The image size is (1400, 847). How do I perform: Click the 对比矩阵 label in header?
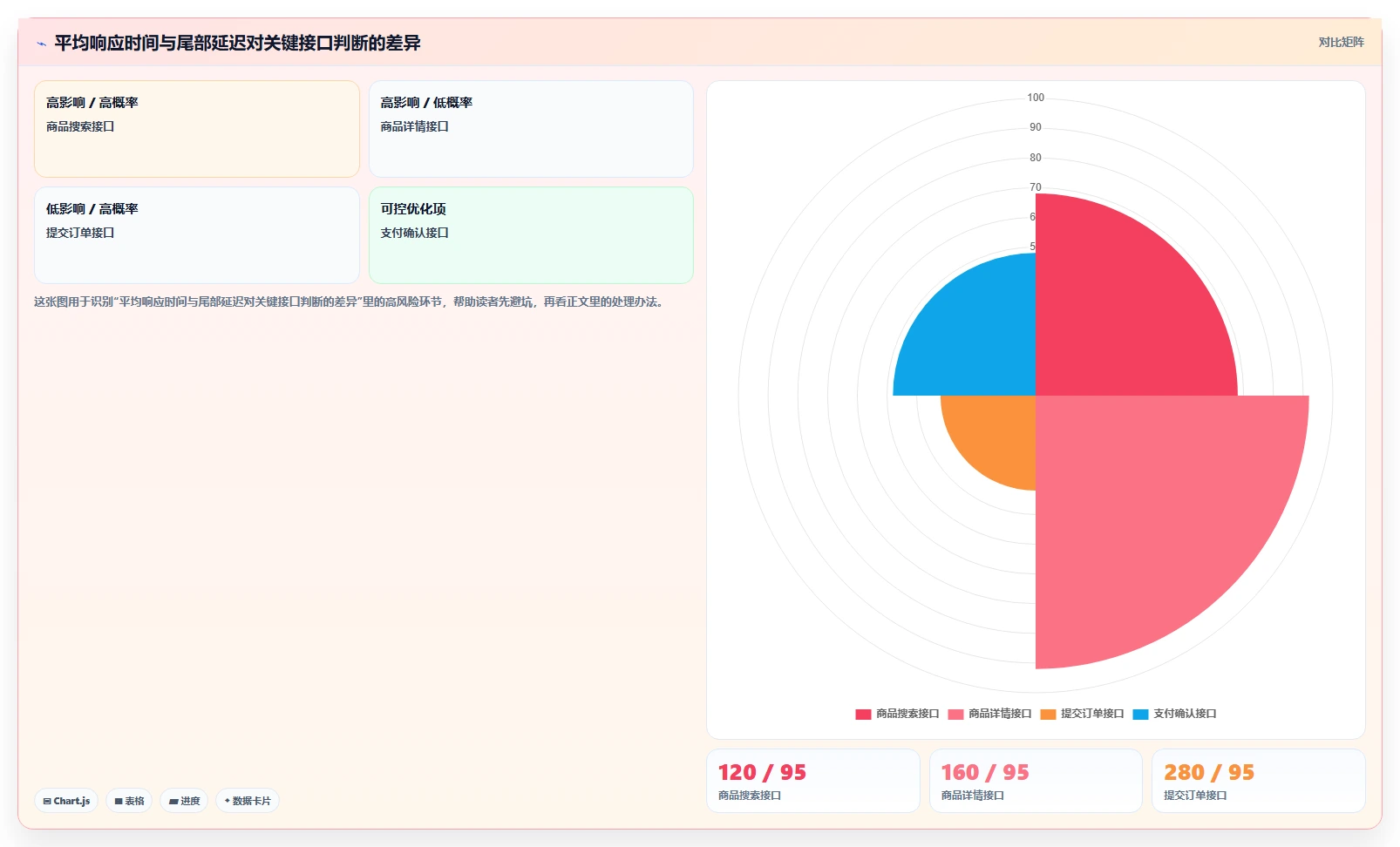(x=1341, y=43)
